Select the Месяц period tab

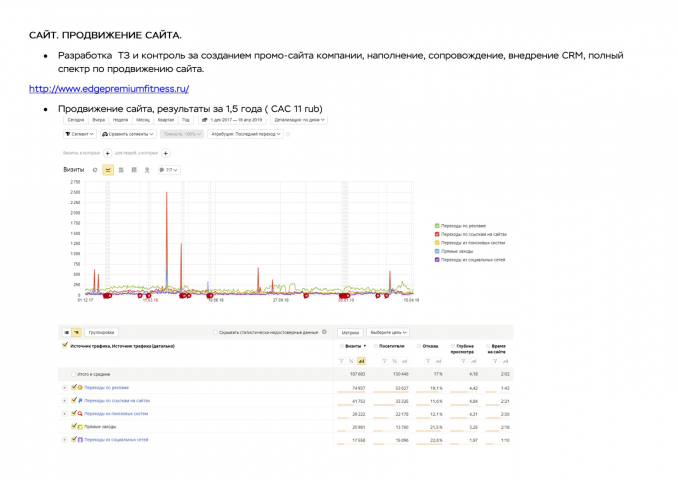click(x=143, y=120)
